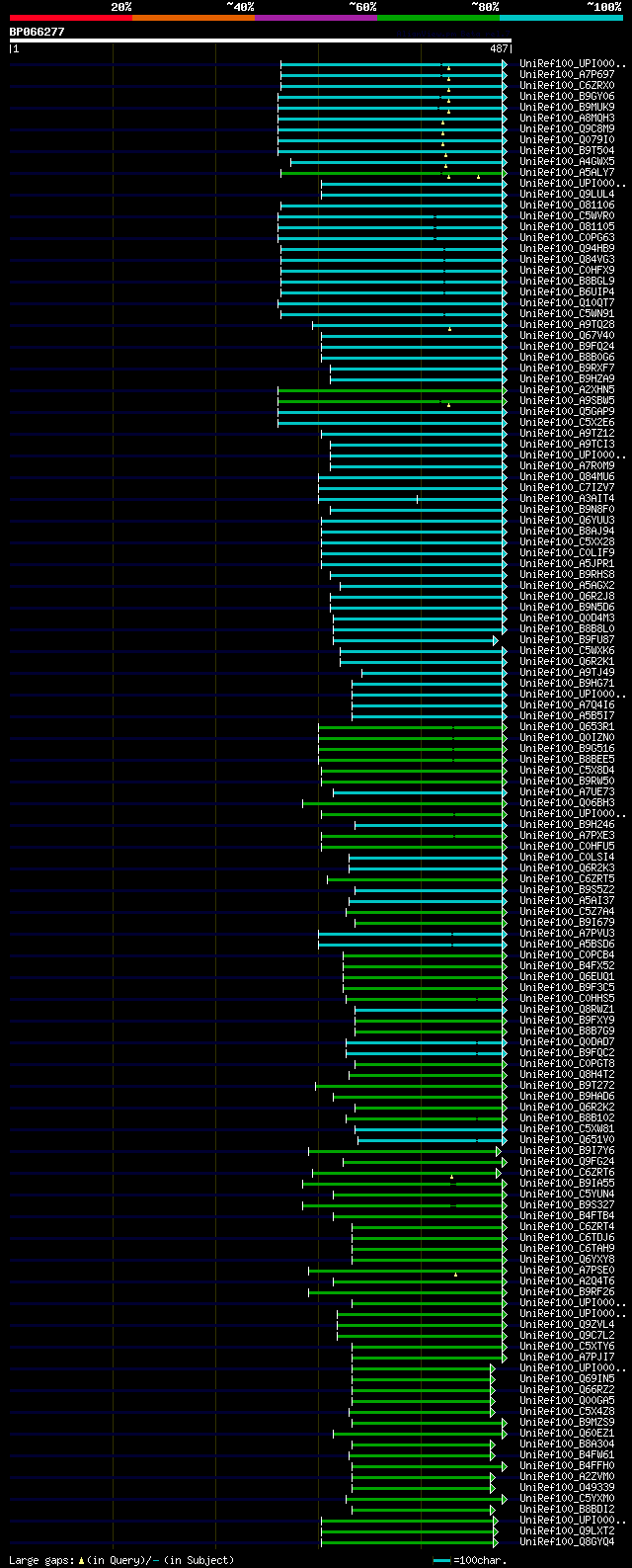Open the UniRef100_Q9C8M9 entry

pyautogui.click(x=567, y=128)
